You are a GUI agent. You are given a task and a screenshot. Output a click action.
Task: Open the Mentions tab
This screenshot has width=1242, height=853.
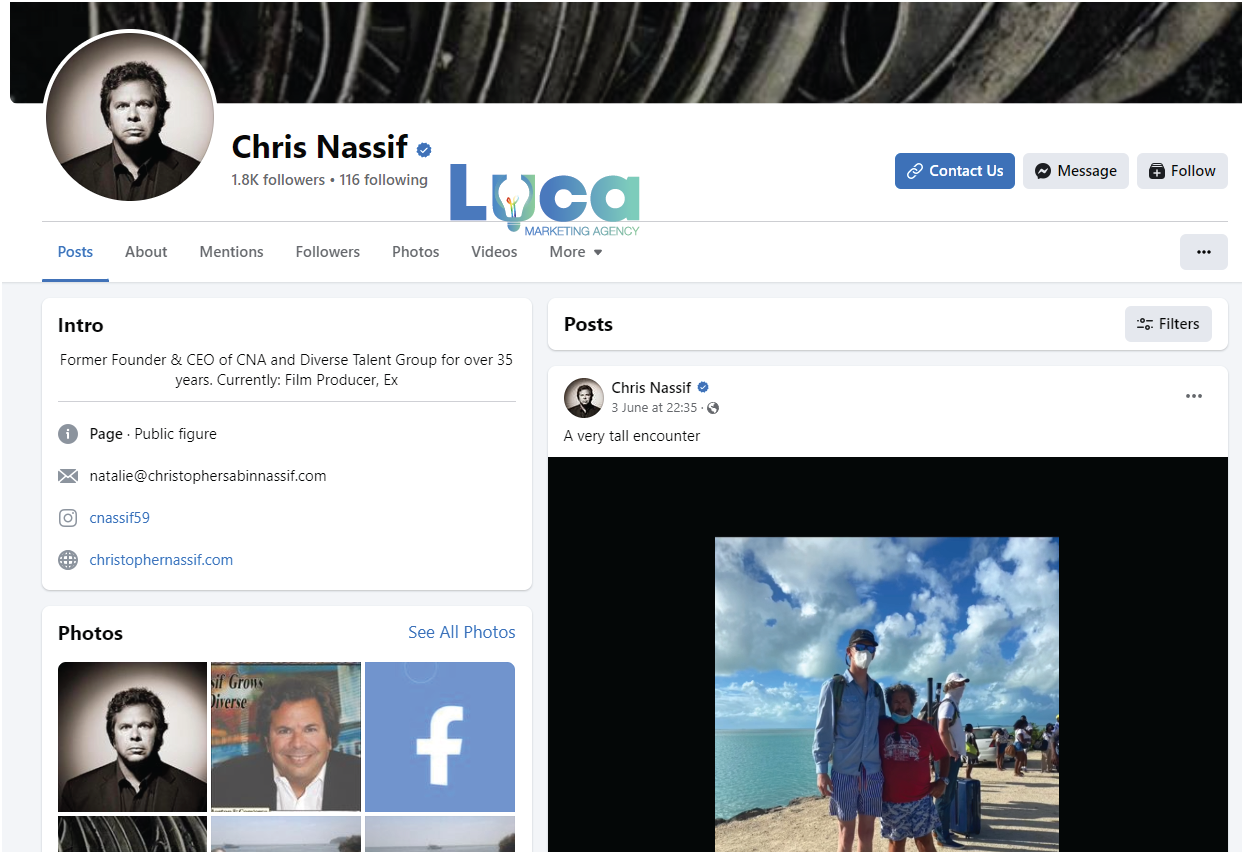coord(231,252)
